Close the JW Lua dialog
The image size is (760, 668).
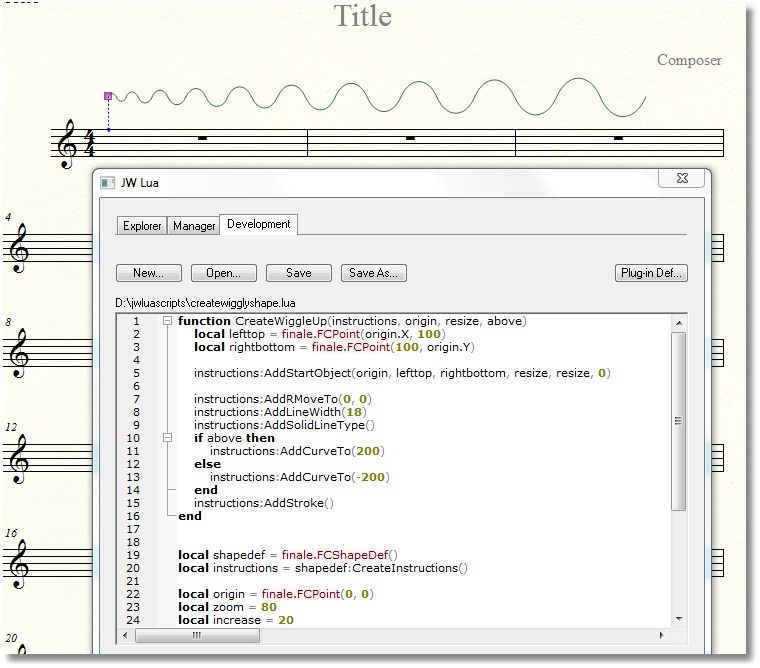coord(682,180)
